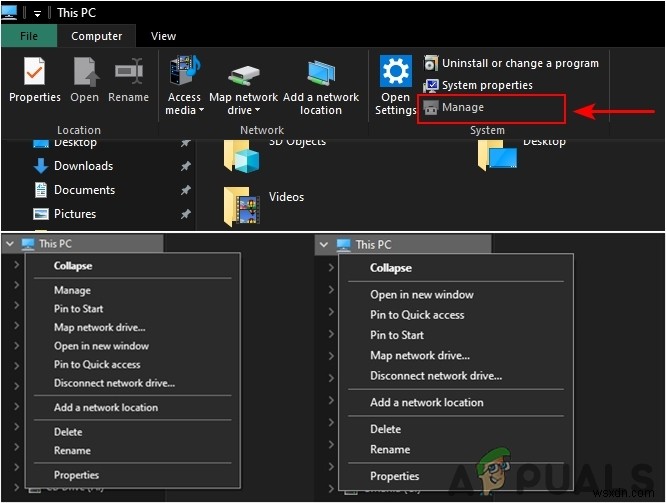Image resolution: width=666 pixels, height=503 pixels.
Task: Collapse the left This PC tree chevron
Action: point(10,244)
